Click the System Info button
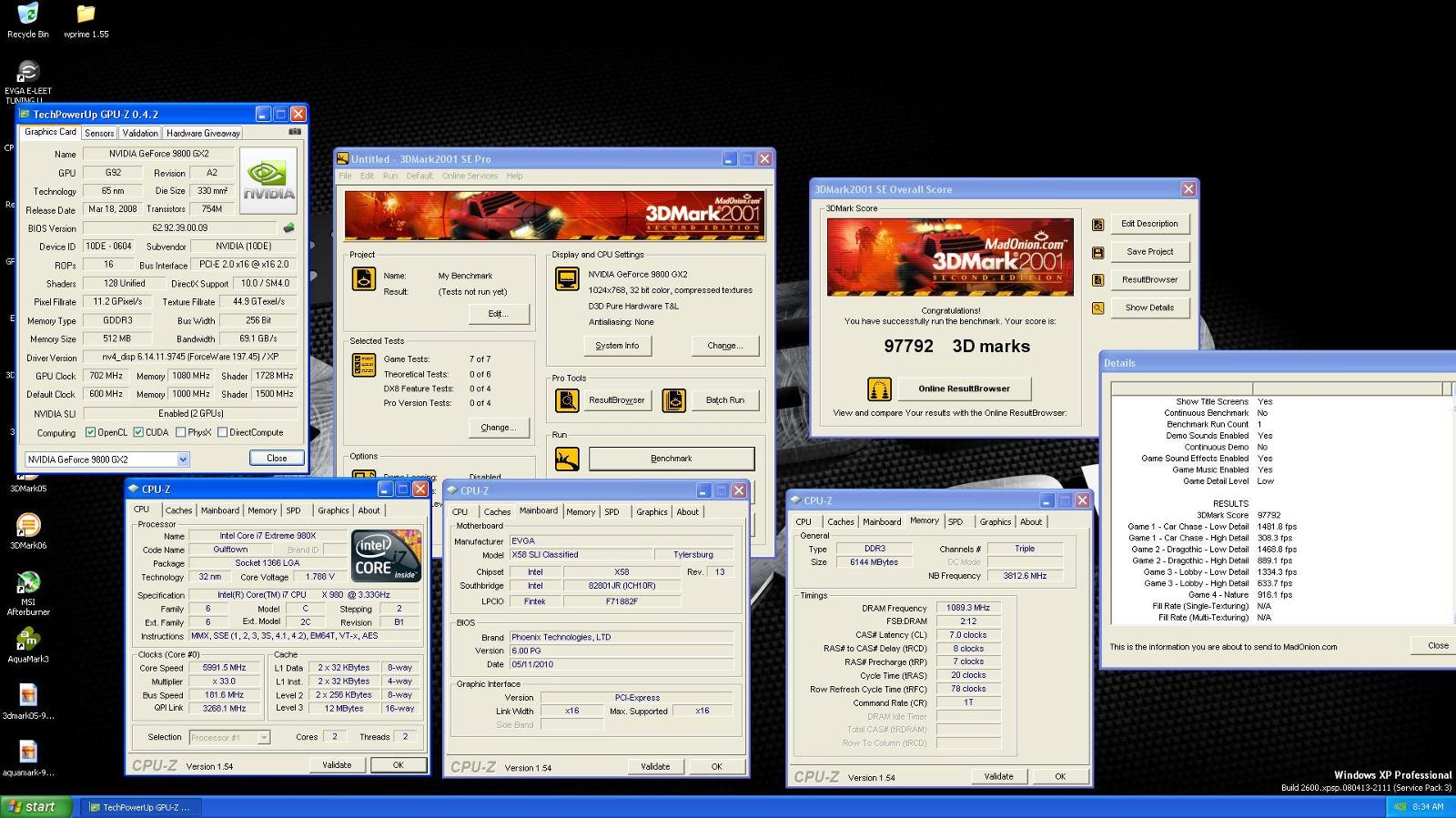Screen dimensions: 1456x818 click(x=617, y=346)
